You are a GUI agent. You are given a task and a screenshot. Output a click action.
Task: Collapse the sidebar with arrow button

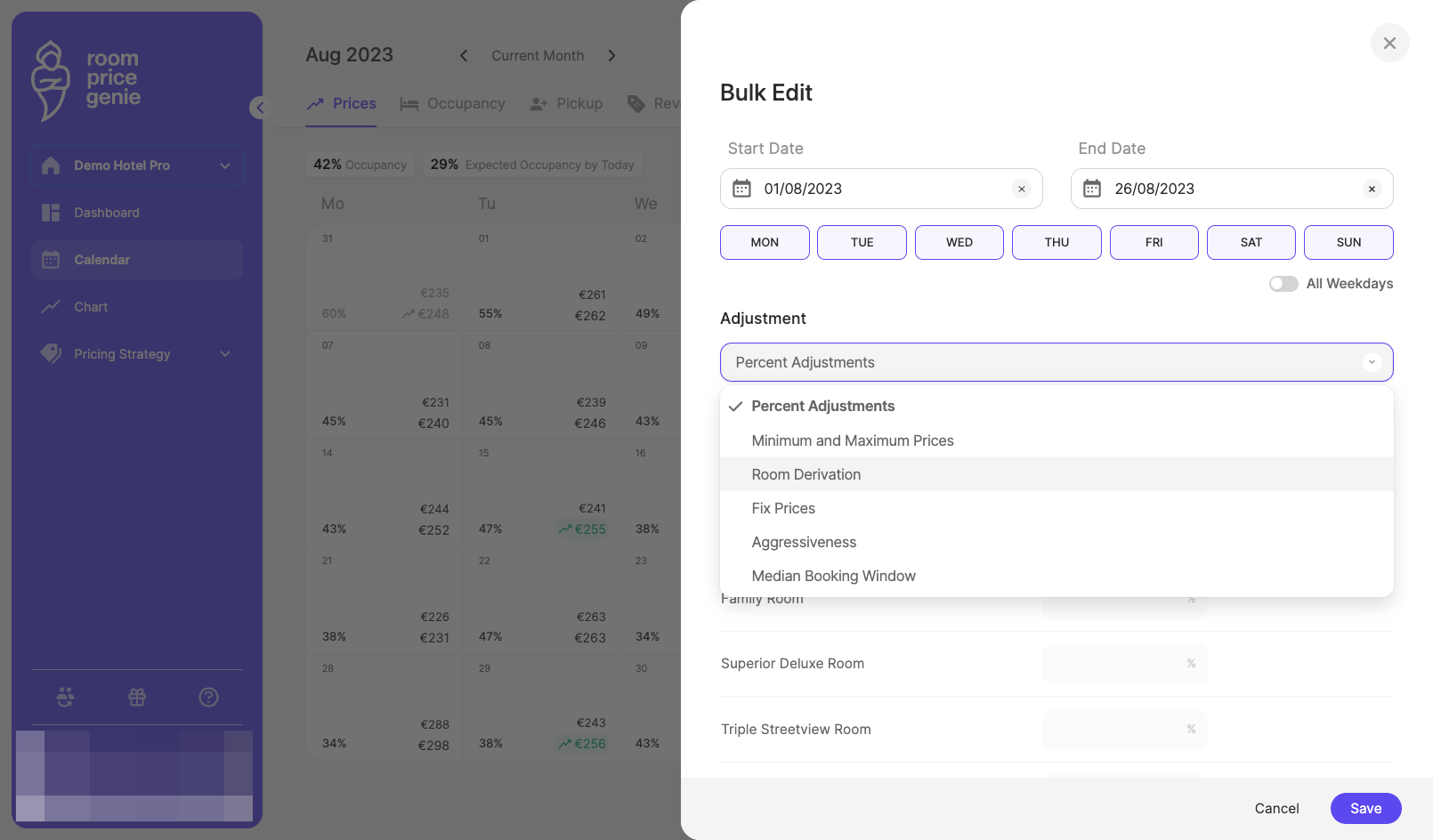[x=259, y=108]
